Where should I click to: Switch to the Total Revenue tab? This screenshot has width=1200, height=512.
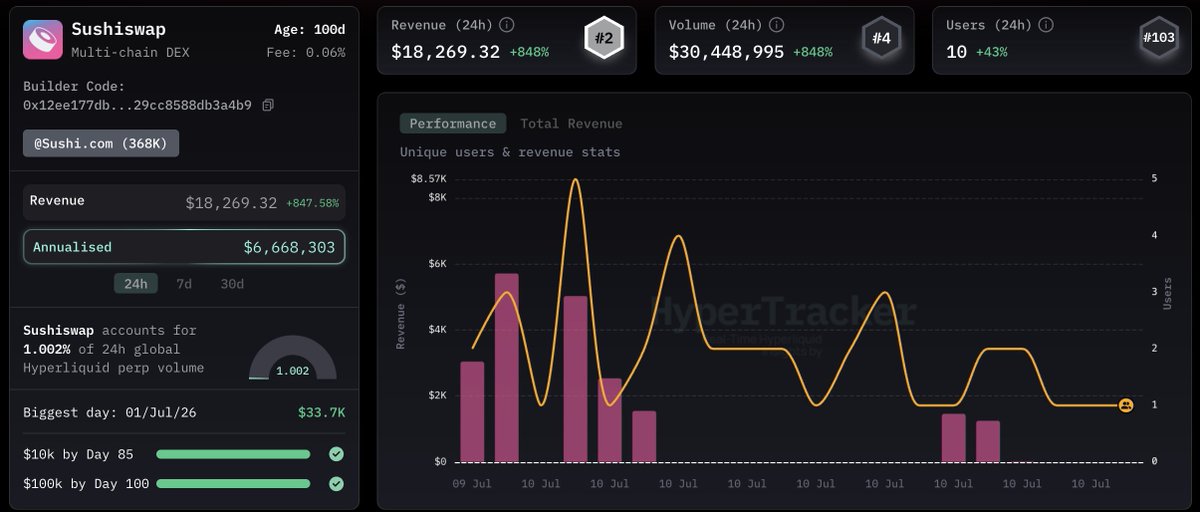coord(571,124)
